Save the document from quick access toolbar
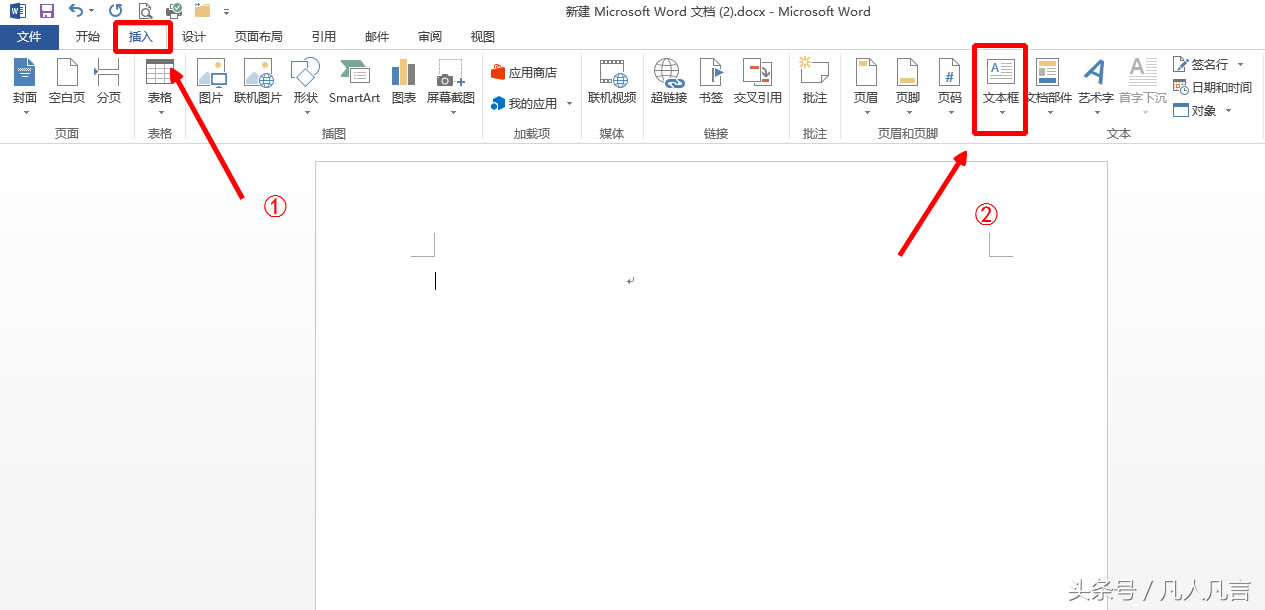 [x=46, y=11]
